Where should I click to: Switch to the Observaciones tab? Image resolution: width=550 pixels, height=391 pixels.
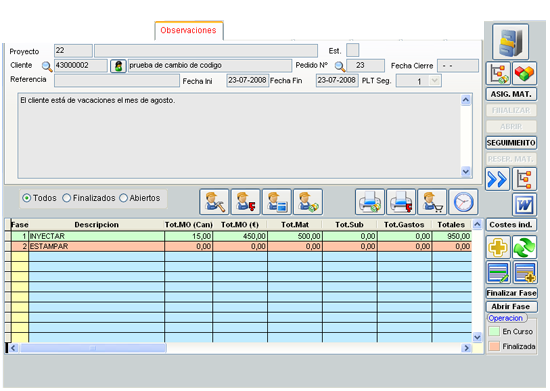click(x=189, y=31)
